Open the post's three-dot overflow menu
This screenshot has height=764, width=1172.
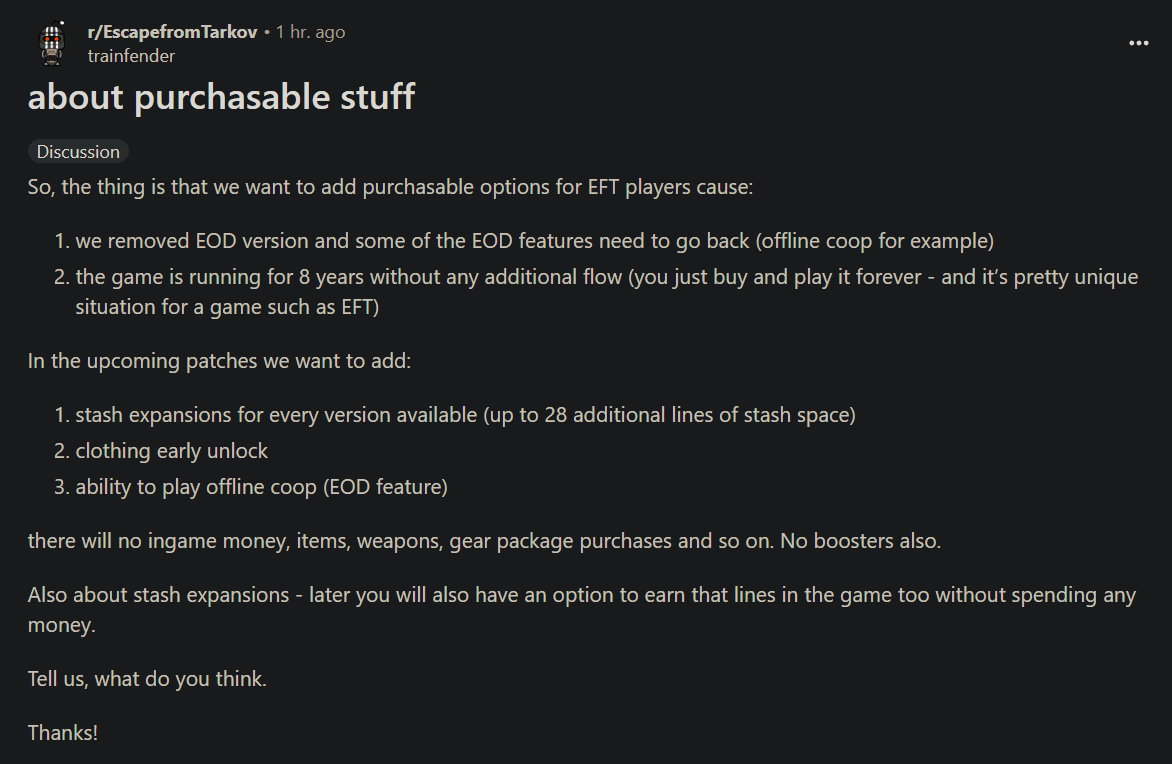(1138, 43)
